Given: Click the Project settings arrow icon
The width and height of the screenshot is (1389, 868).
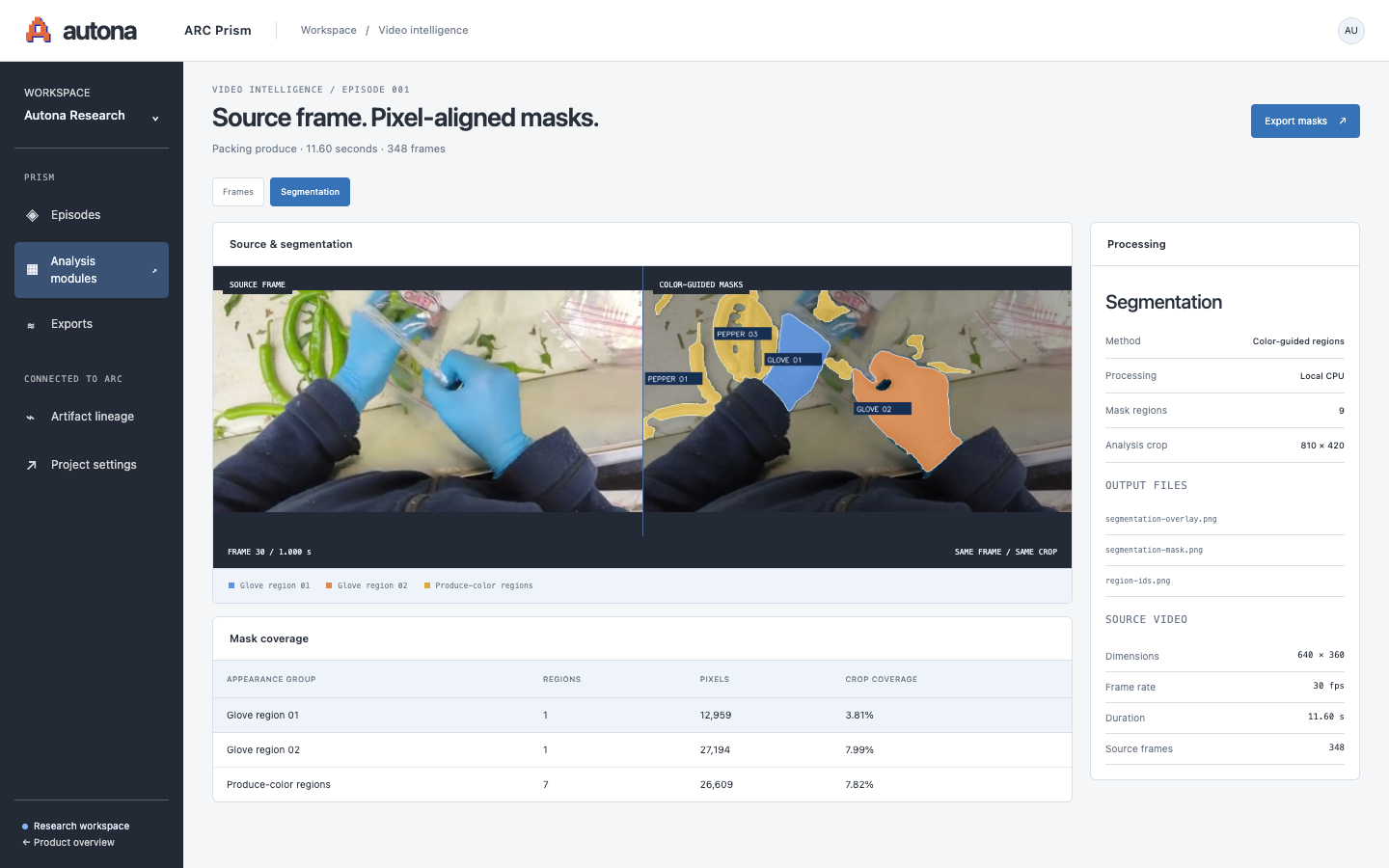Looking at the screenshot, I should tap(31, 465).
